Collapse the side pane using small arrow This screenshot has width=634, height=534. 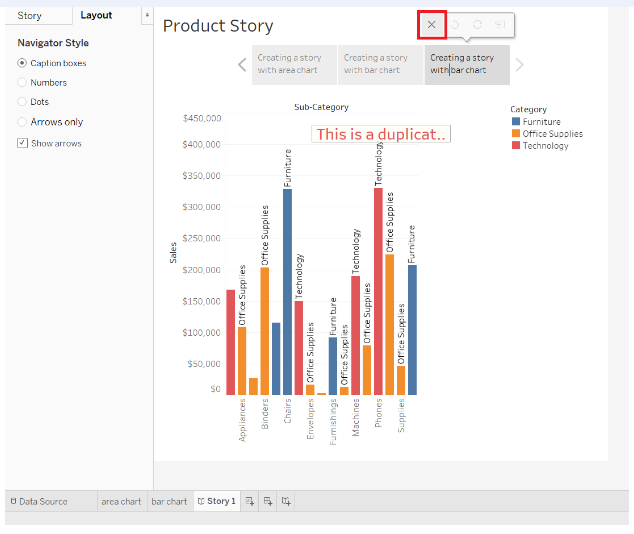pyautogui.click(x=148, y=16)
